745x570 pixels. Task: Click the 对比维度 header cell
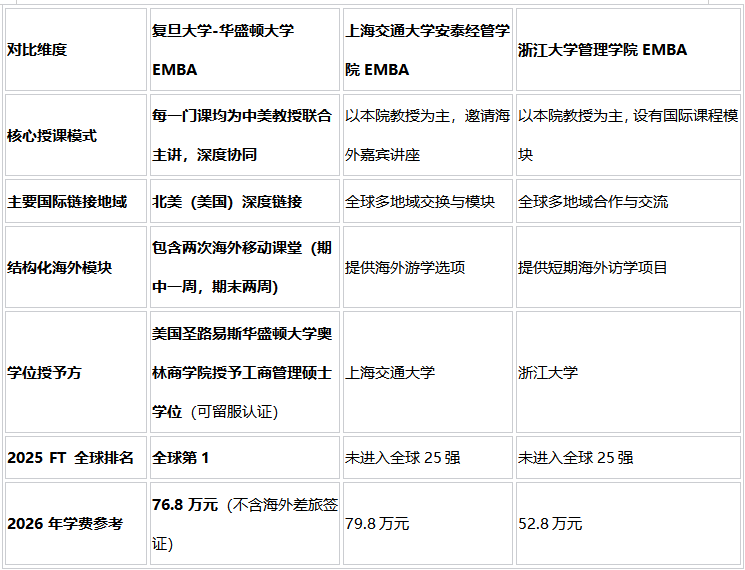(37, 50)
